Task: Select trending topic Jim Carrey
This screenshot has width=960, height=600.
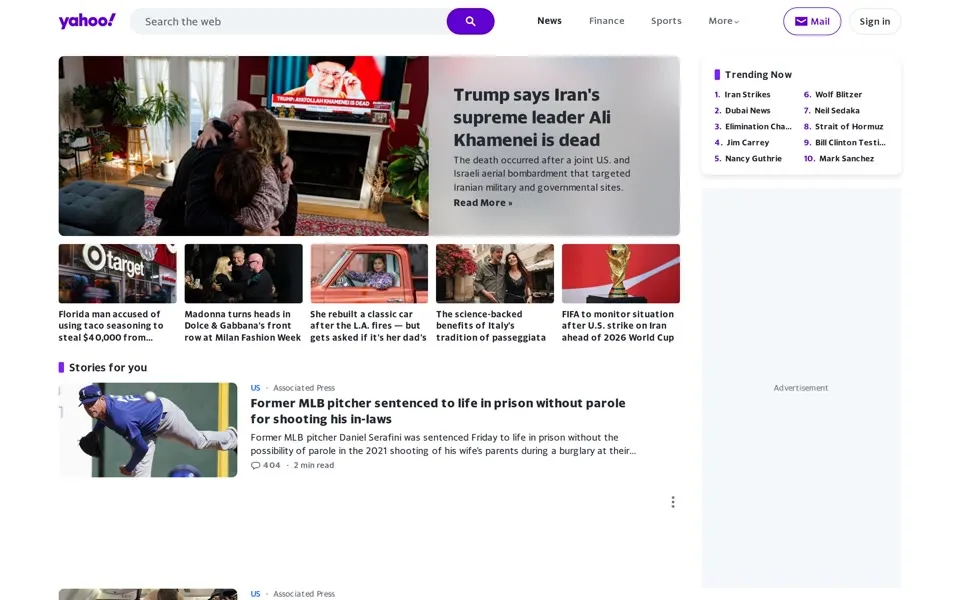Action: coord(747,142)
